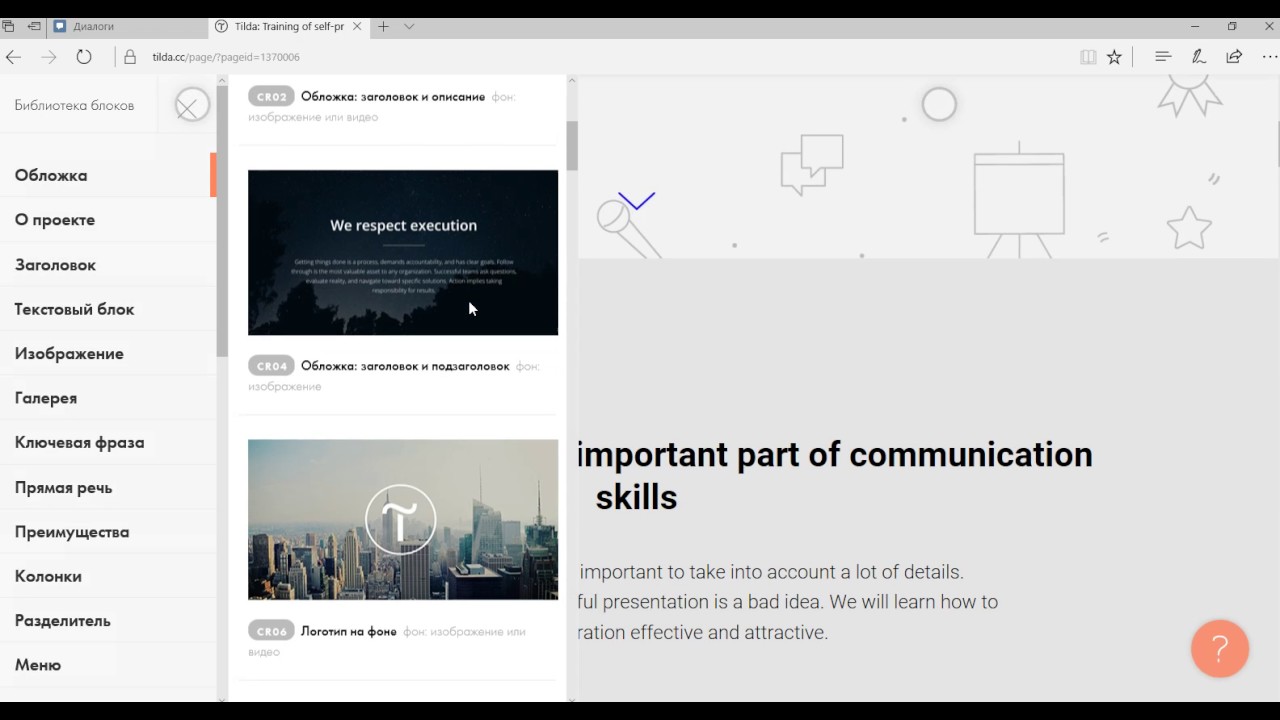Image resolution: width=1280 pixels, height=720 pixels.
Task: Select Ключевая фраза category
Action: point(79,442)
